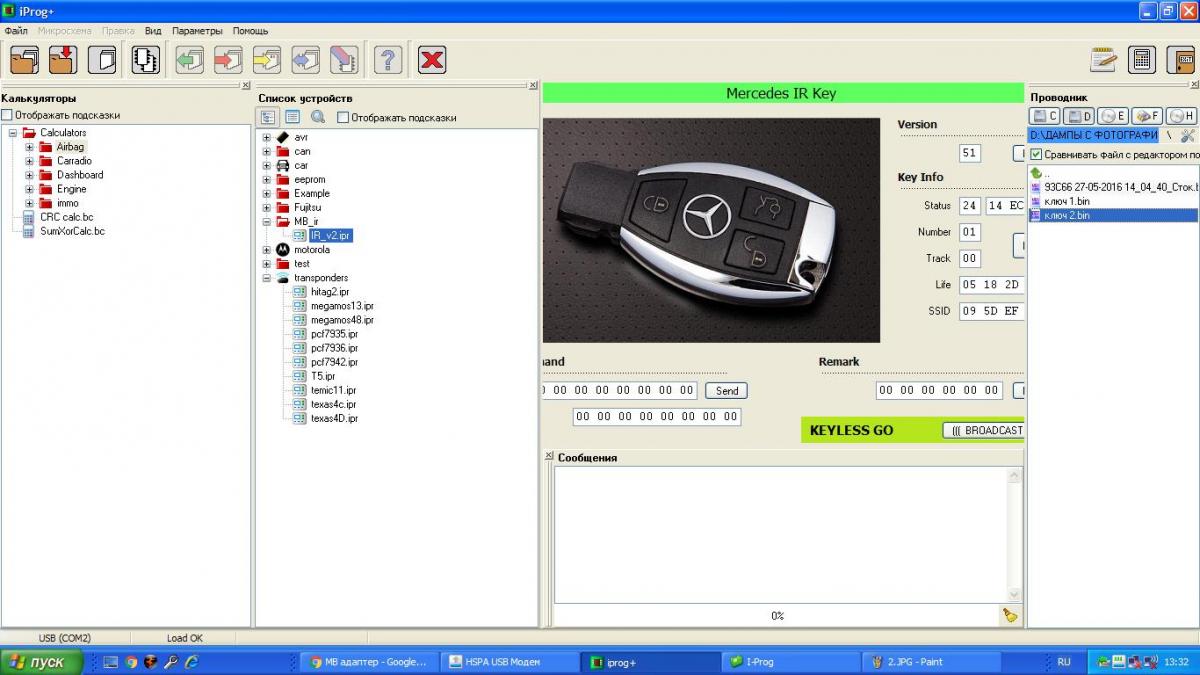
Task: Collapse the transponders tree node
Action: (x=267, y=278)
